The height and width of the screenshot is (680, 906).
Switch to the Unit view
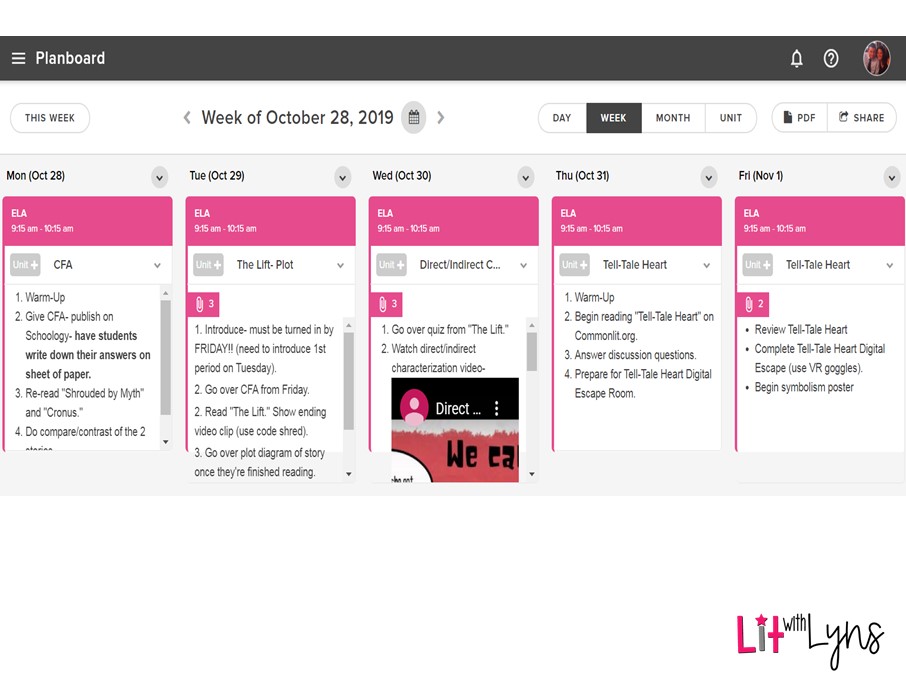pyautogui.click(x=731, y=118)
